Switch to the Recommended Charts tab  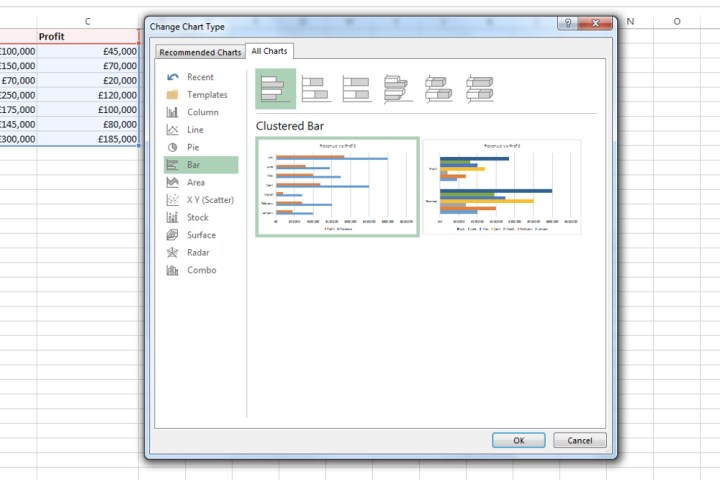tap(200, 52)
